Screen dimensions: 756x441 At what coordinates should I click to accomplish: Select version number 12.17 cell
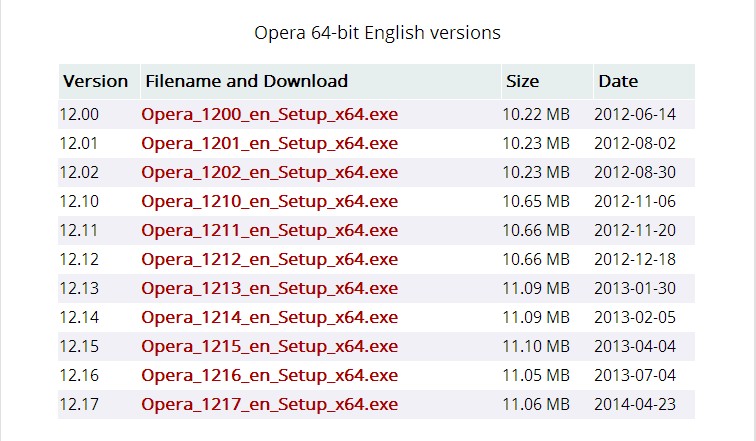[80, 404]
